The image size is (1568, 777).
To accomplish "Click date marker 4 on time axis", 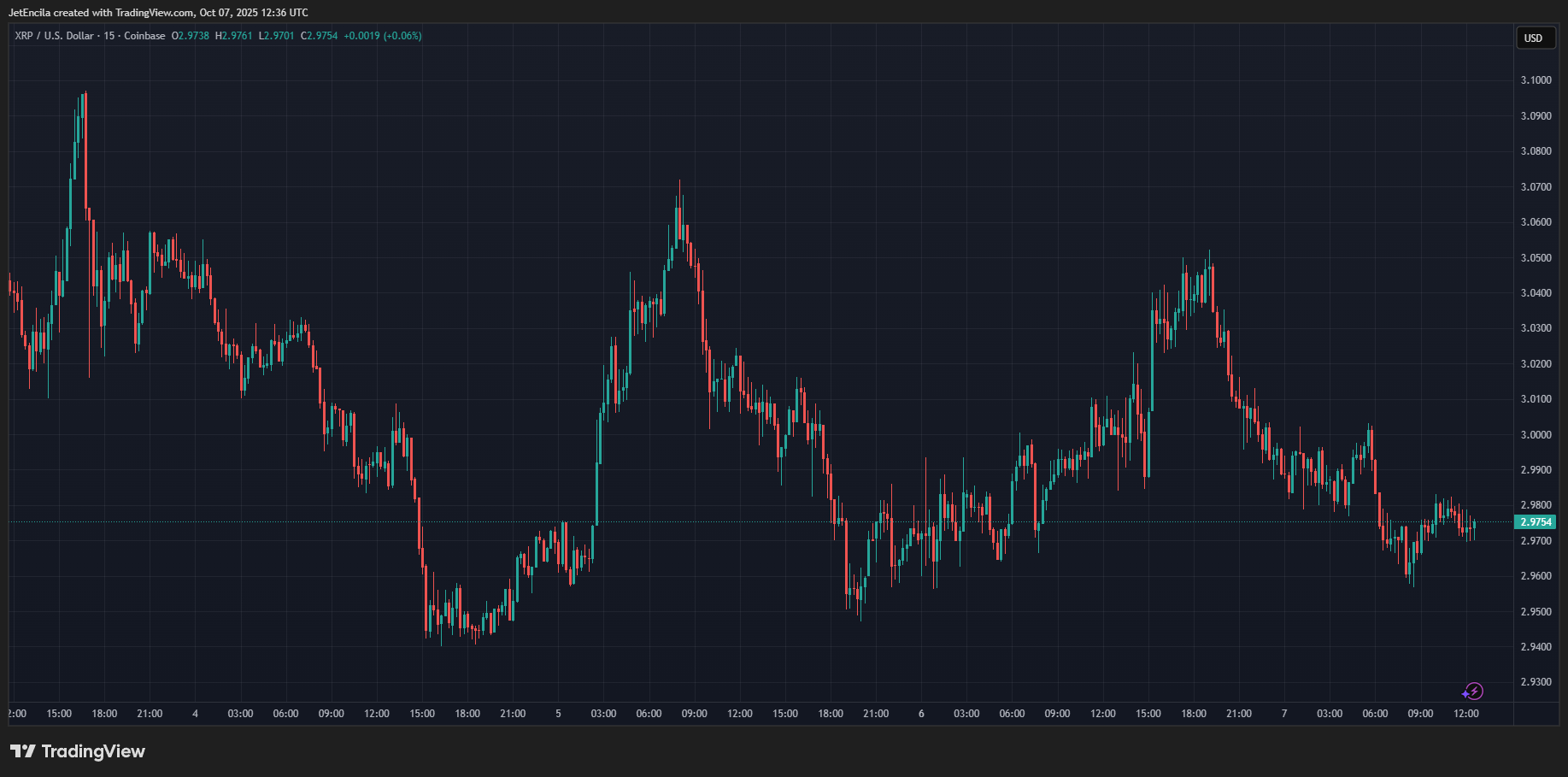I will coord(196,714).
